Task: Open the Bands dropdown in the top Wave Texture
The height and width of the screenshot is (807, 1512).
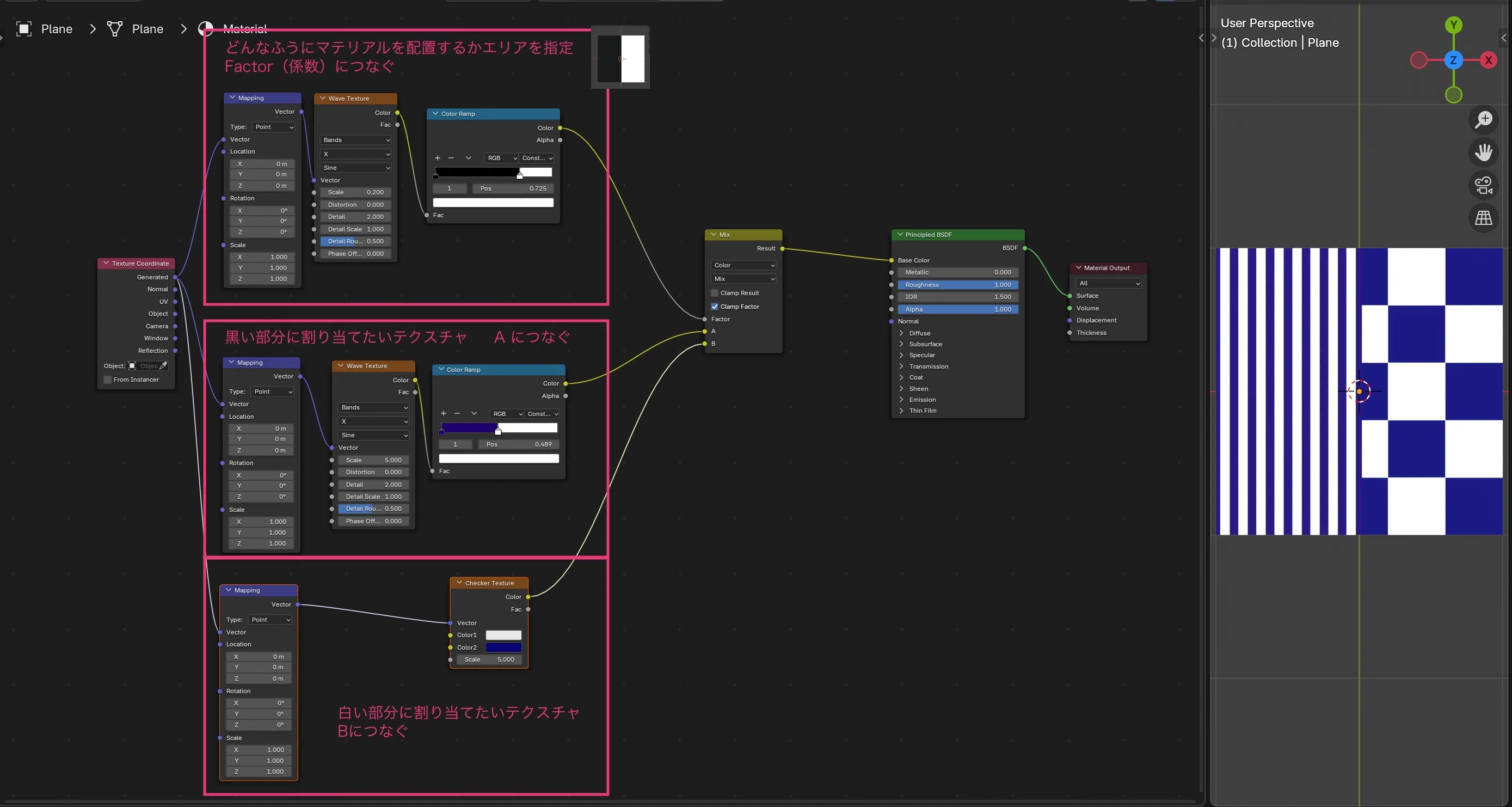Action: point(356,140)
